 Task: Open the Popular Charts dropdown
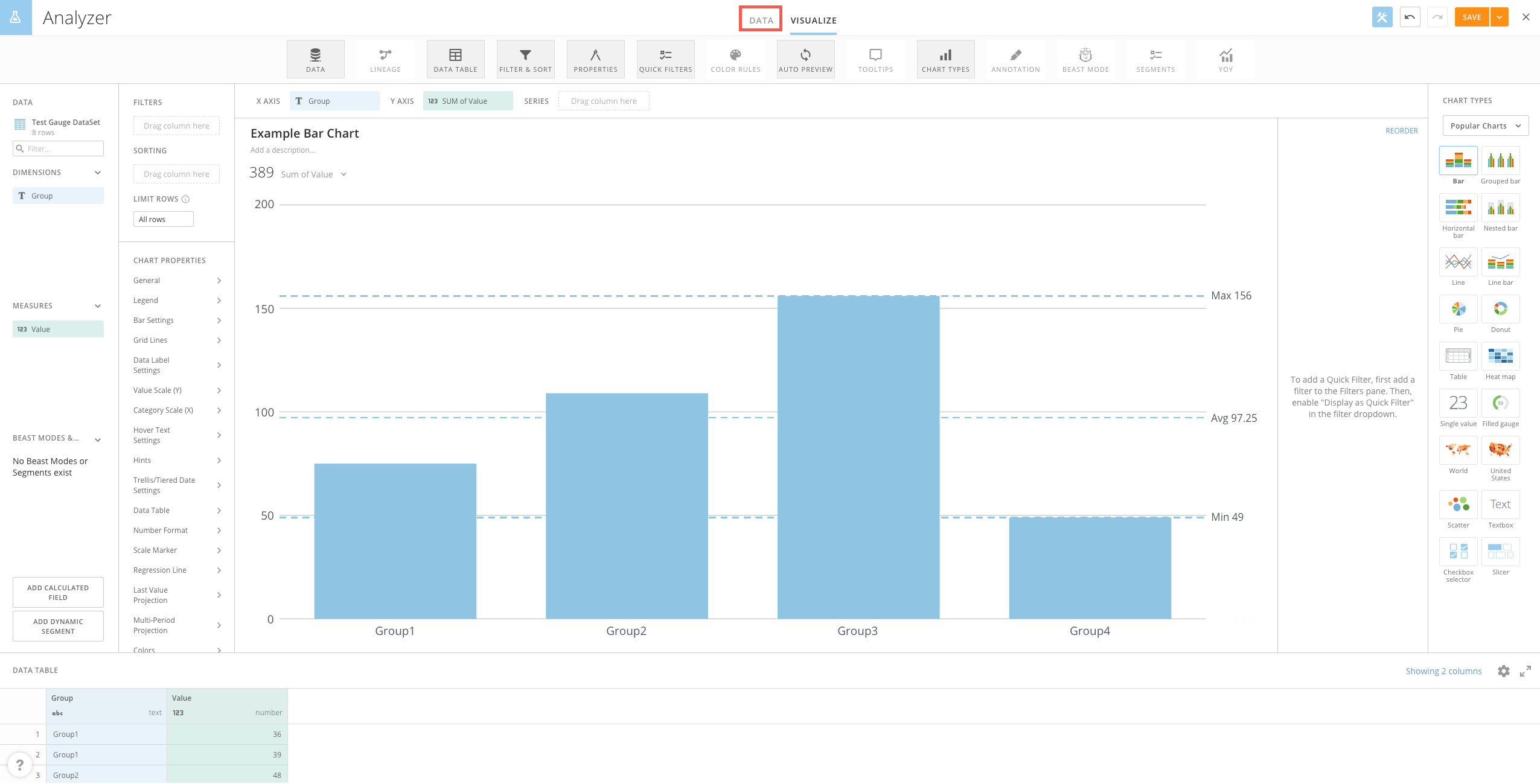1484,125
